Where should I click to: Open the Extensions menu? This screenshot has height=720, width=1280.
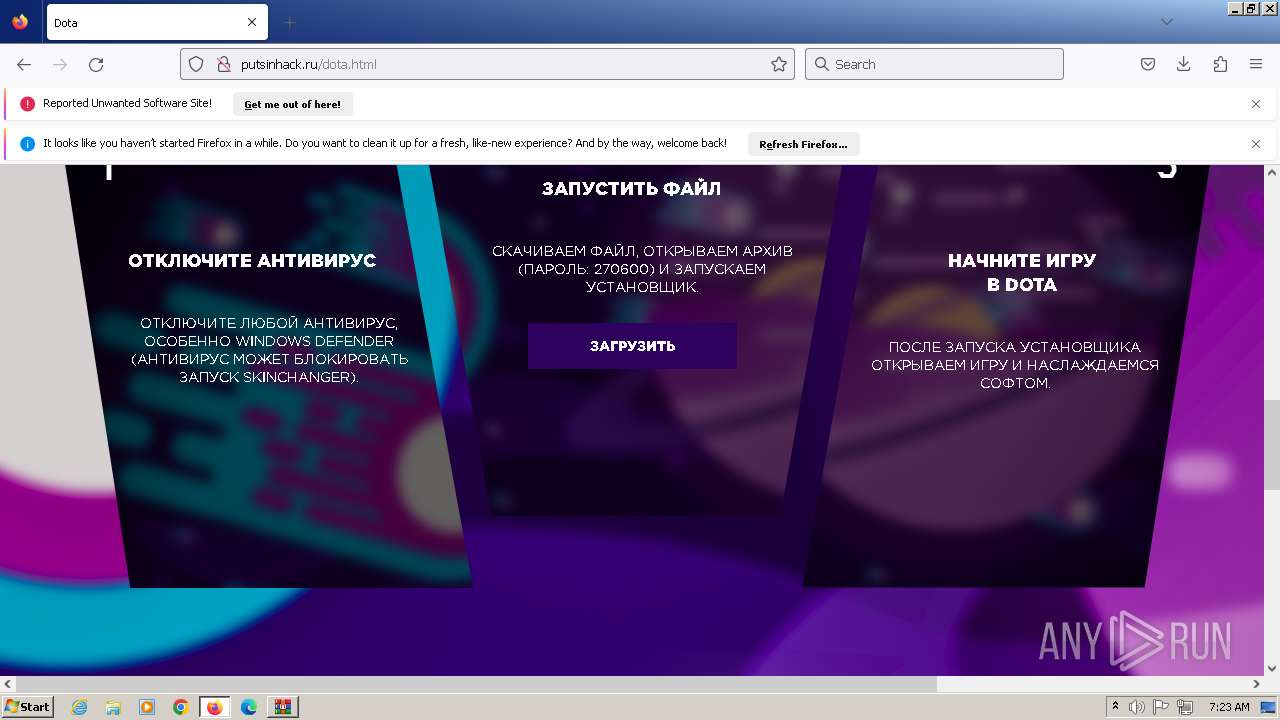1220,64
